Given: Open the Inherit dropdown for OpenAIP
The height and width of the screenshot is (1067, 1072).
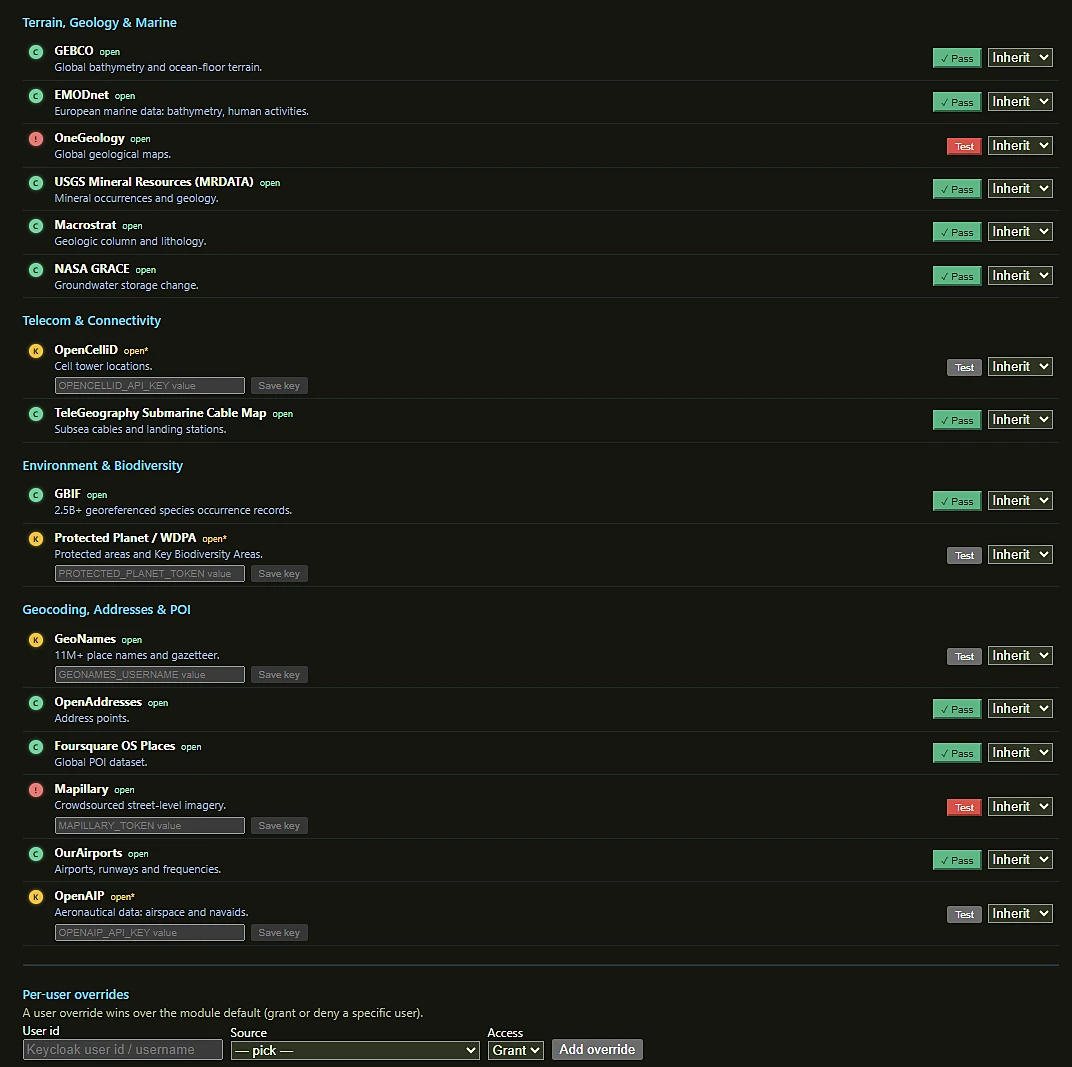Looking at the screenshot, I should tap(1020, 914).
